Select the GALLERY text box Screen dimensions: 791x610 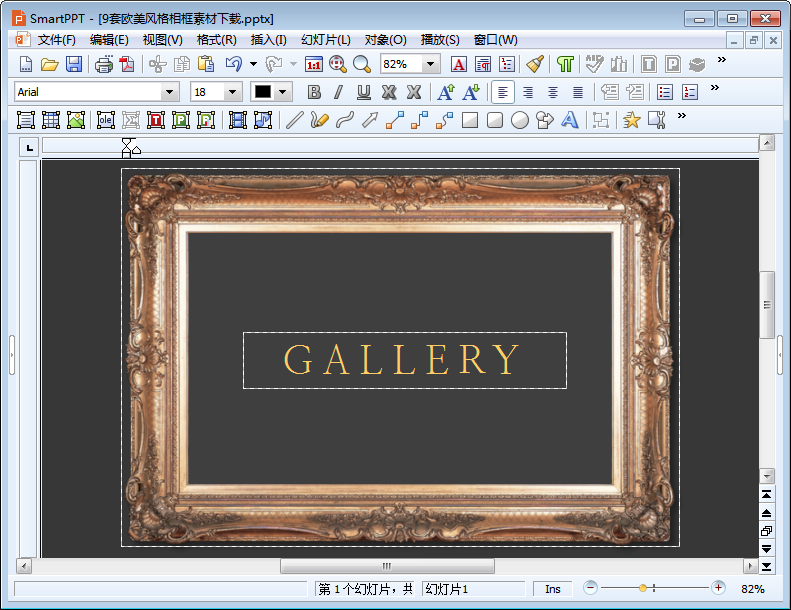(x=405, y=360)
